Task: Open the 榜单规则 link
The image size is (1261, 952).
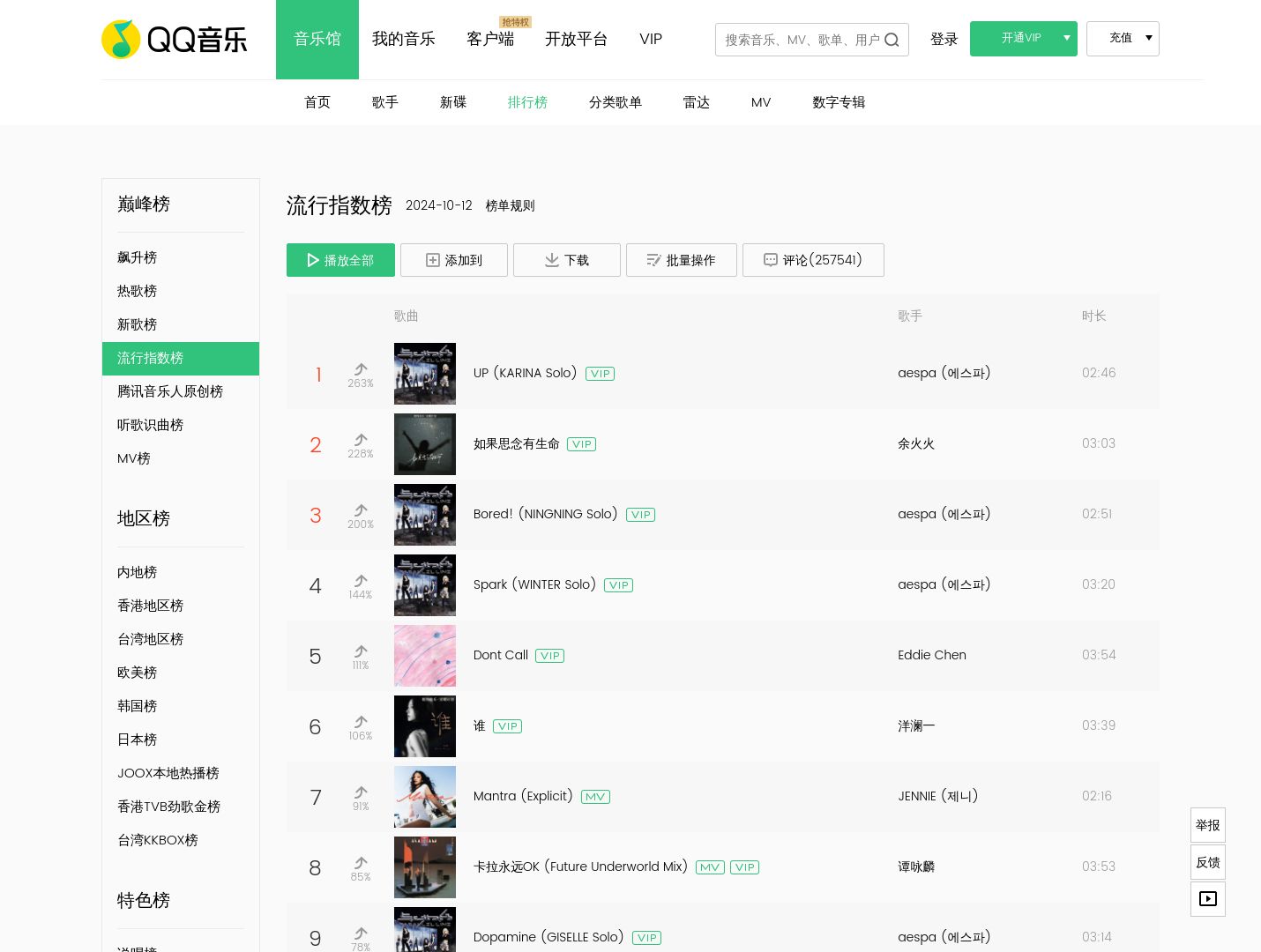Action: point(510,205)
